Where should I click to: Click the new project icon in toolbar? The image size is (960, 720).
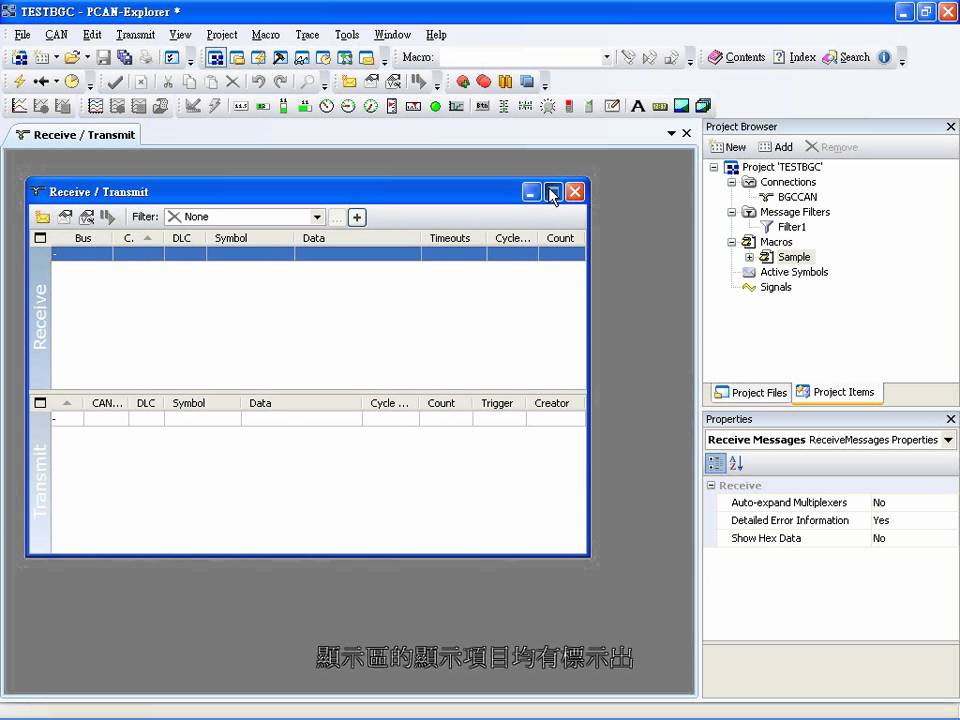pos(20,58)
